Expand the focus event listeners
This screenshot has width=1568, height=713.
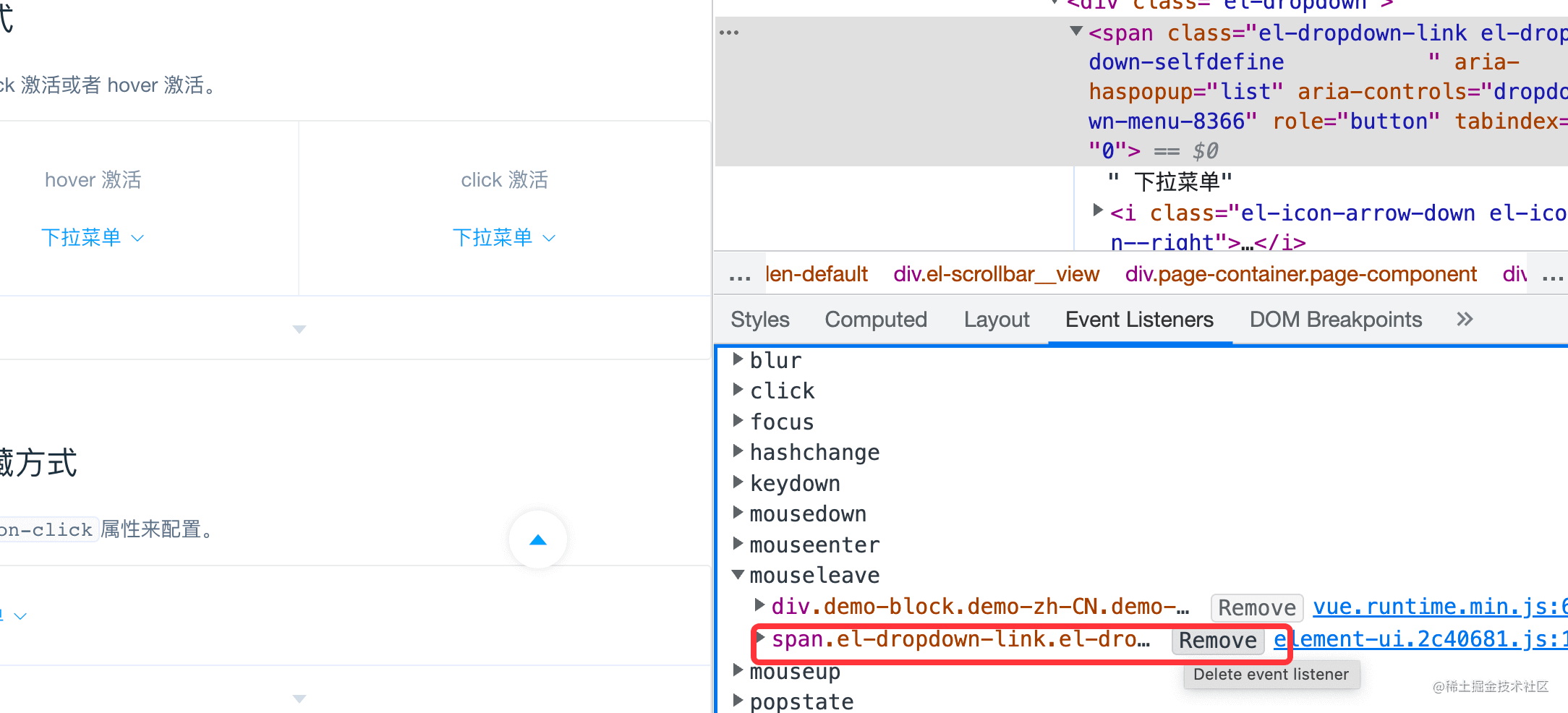738,420
